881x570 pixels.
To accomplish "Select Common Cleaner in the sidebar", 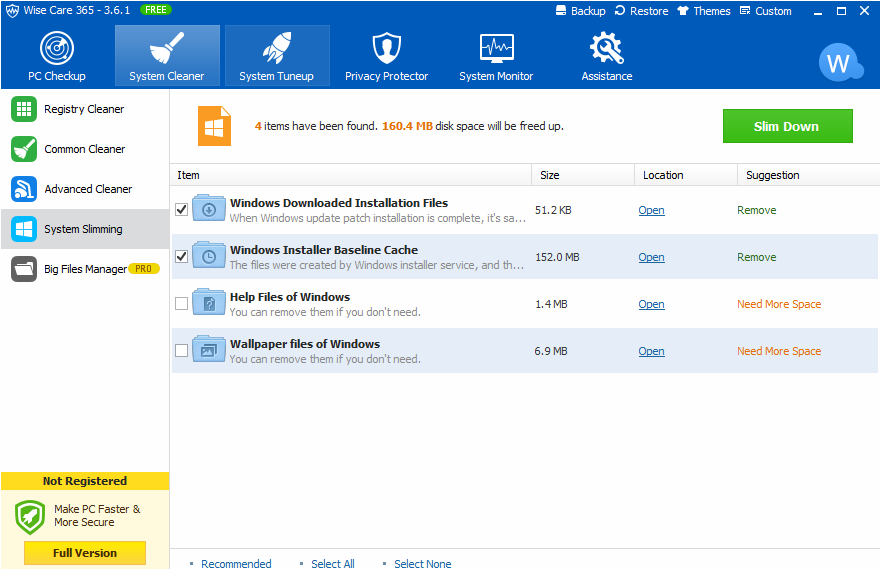I will 85,149.
